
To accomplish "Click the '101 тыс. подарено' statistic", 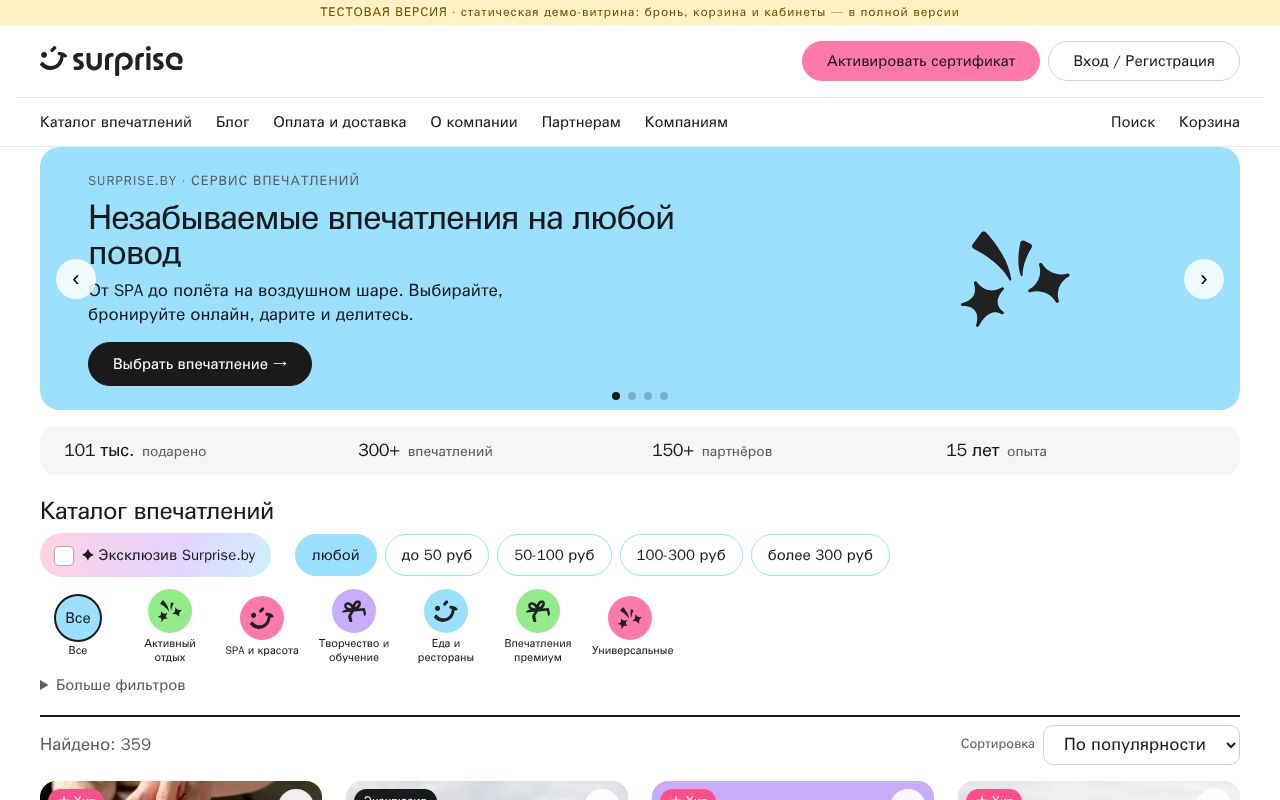I will point(135,451).
